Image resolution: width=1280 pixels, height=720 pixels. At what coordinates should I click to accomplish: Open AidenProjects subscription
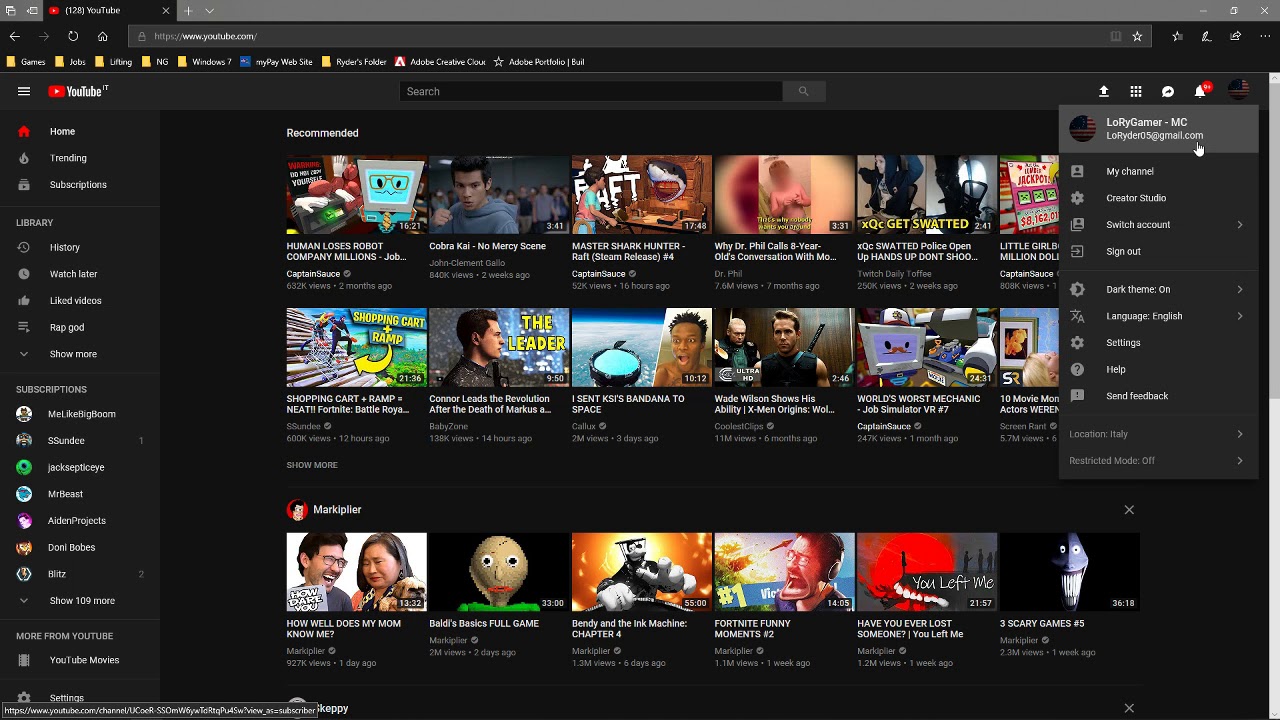tap(80, 521)
